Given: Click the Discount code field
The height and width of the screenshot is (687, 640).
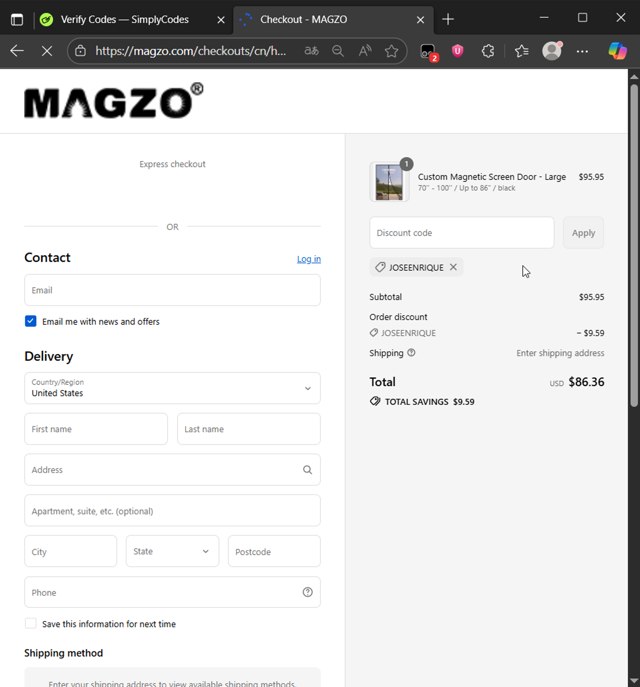Looking at the screenshot, I should (x=462, y=233).
